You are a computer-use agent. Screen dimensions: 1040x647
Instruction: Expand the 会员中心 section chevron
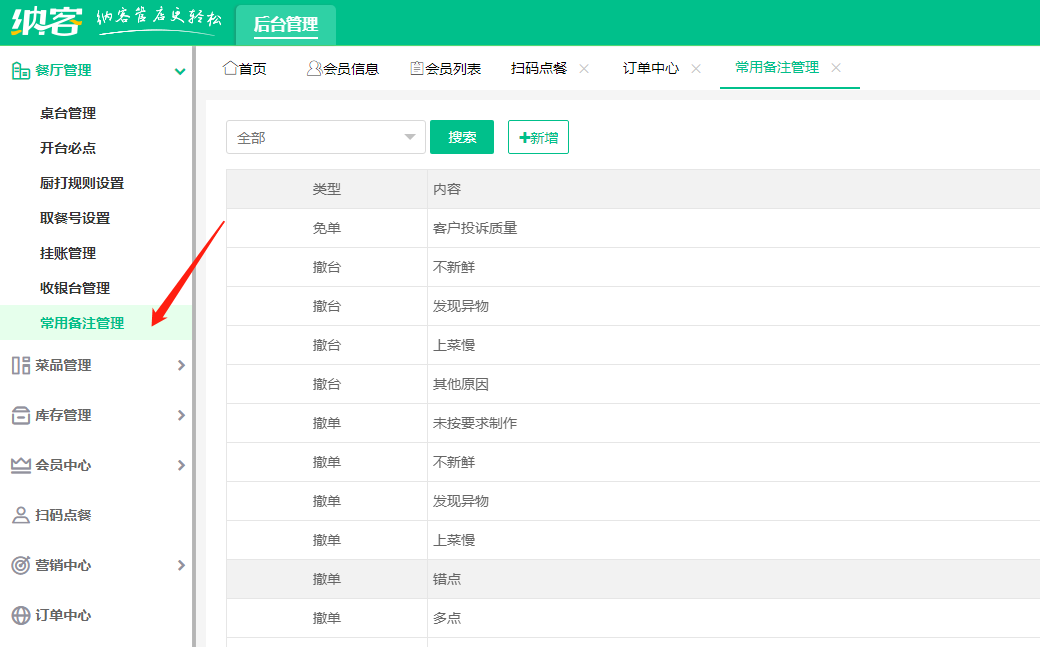(181, 465)
